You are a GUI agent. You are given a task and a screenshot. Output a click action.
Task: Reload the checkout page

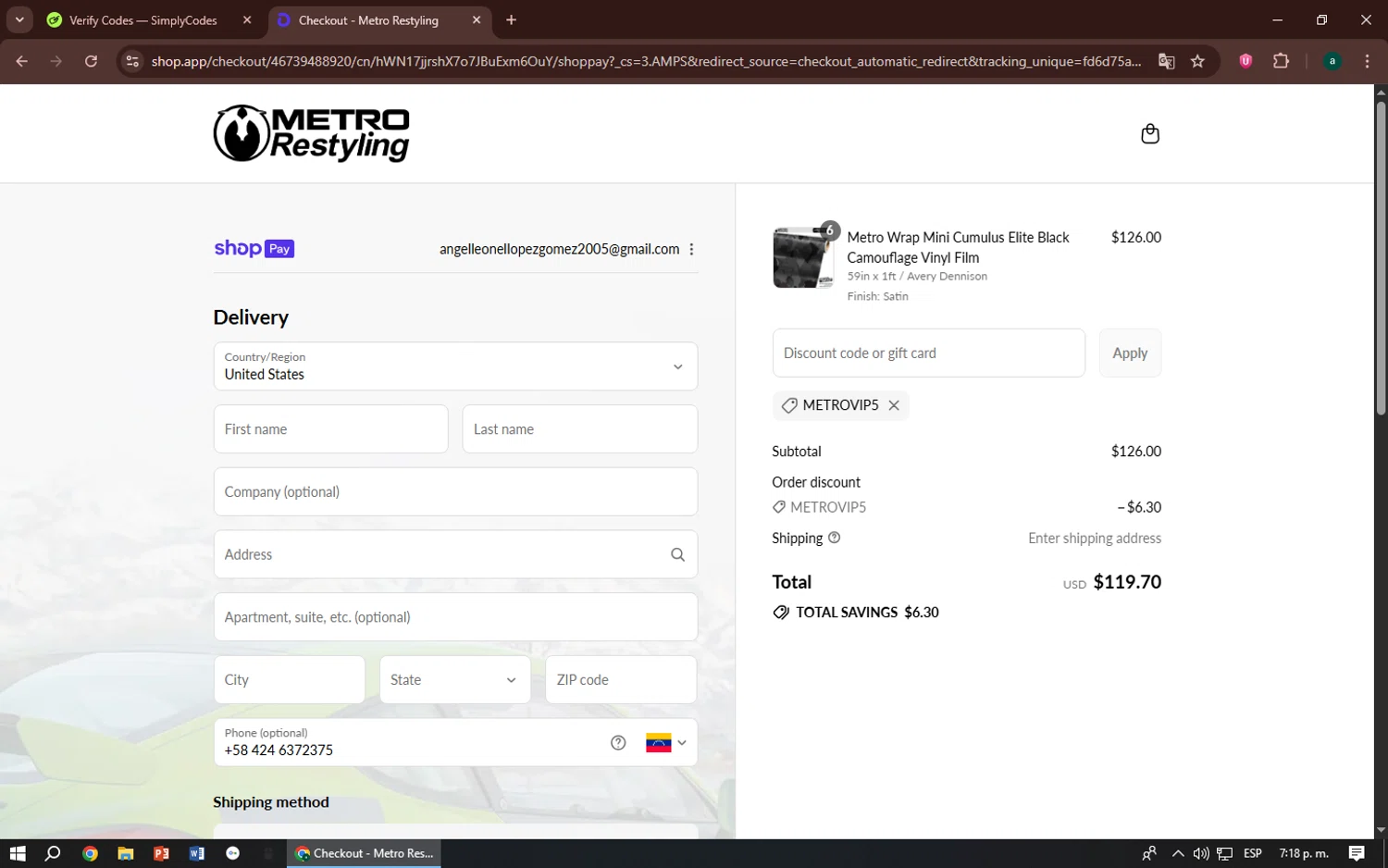pos(91,61)
